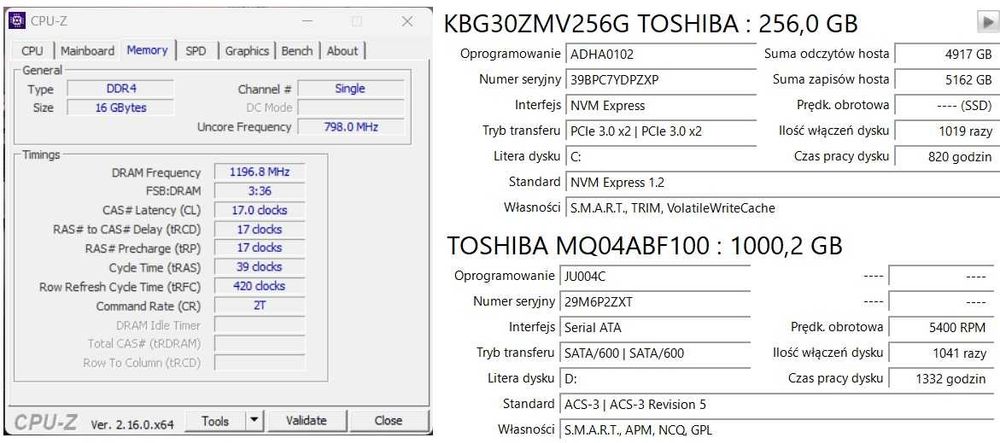This screenshot has height=443, width=1000.
Task: Click firmware value ADHA0102
Action: [x=661, y=55]
